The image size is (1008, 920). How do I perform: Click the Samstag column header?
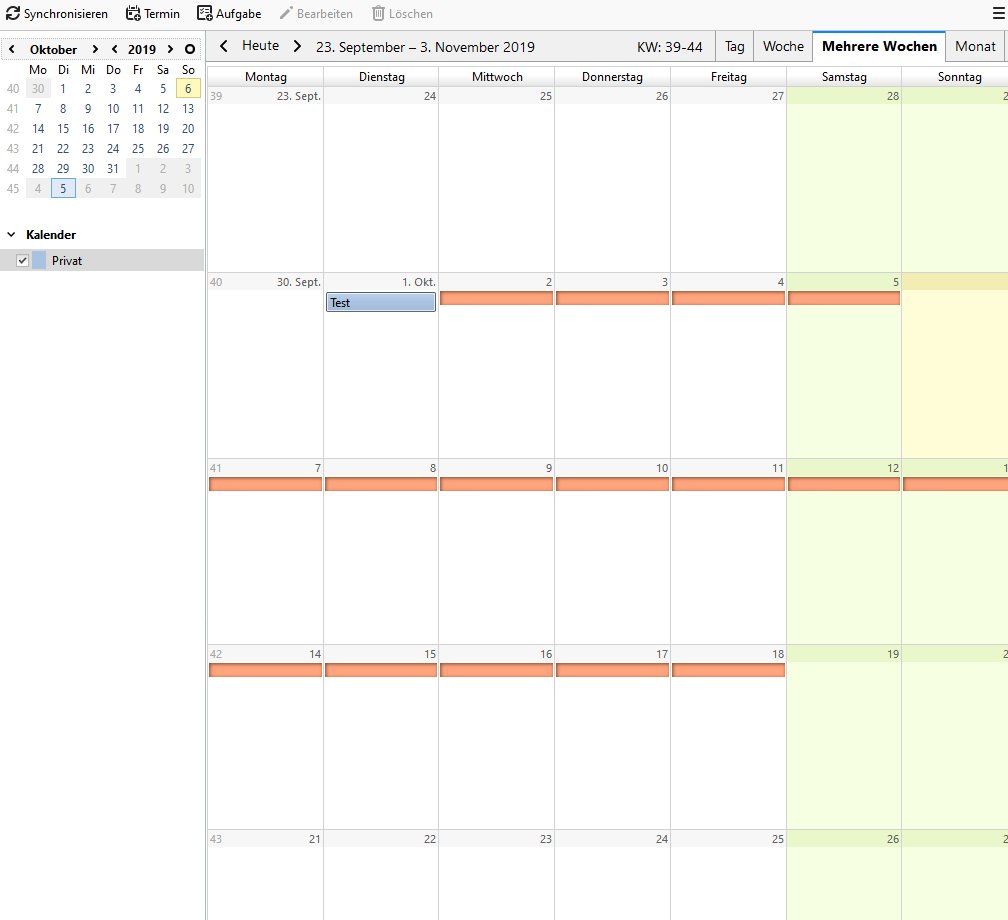click(x=844, y=77)
